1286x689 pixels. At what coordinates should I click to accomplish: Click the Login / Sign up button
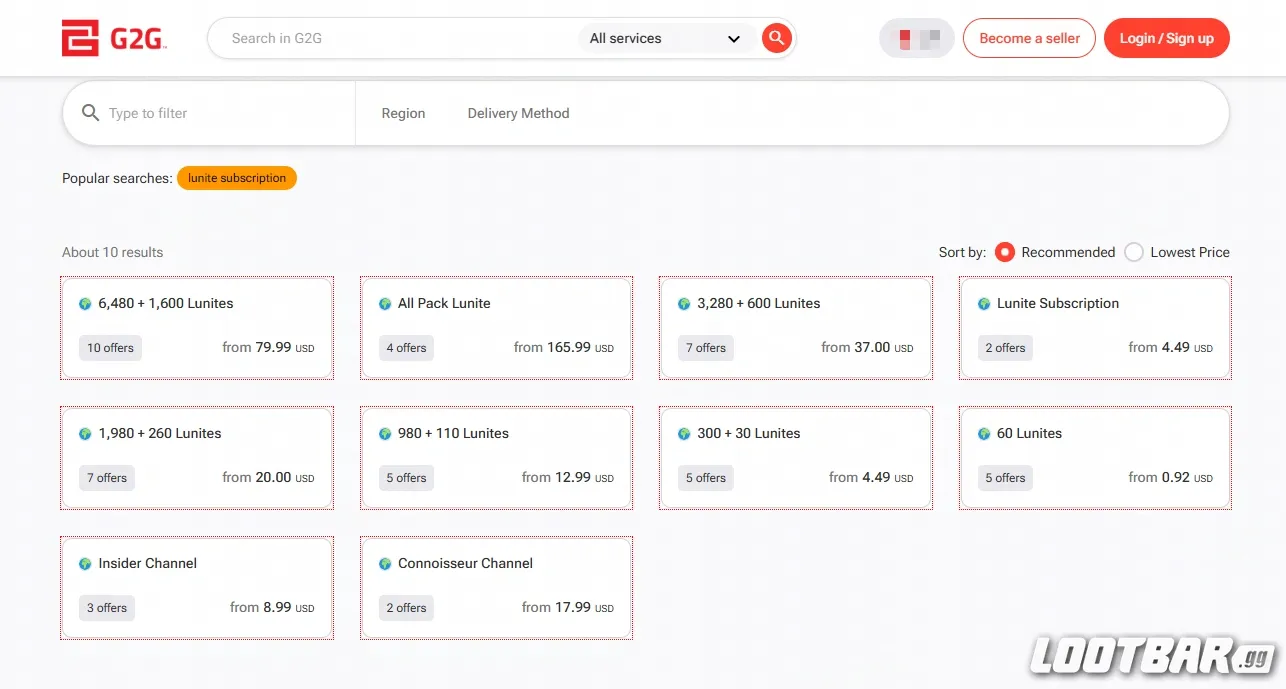coord(1166,39)
